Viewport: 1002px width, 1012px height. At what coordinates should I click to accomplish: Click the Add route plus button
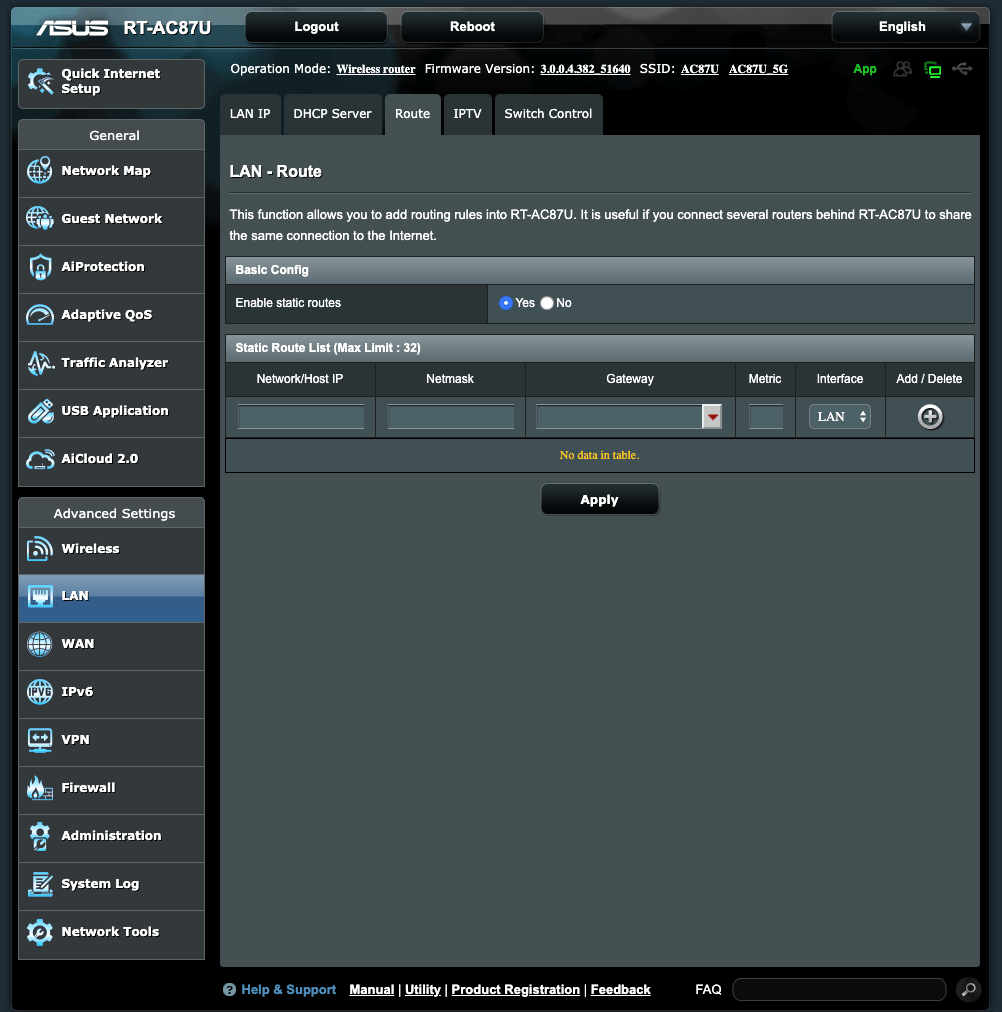pos(929,417)
